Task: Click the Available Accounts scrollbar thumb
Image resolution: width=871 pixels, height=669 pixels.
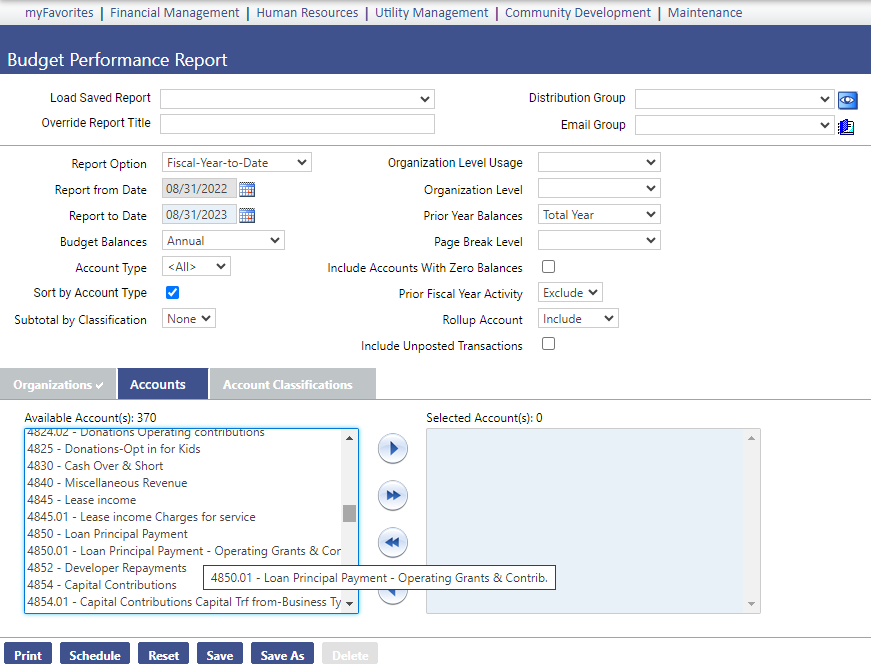Action: click(x=349, y=513)
